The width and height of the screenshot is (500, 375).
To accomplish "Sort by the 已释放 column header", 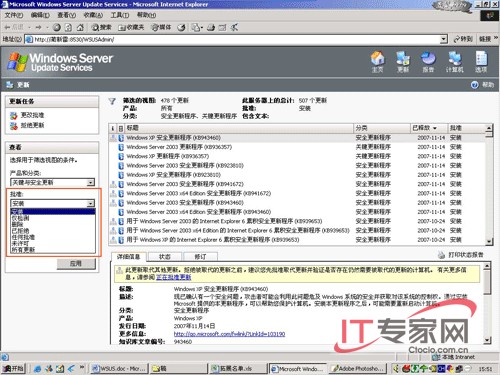I will (428, 128).
